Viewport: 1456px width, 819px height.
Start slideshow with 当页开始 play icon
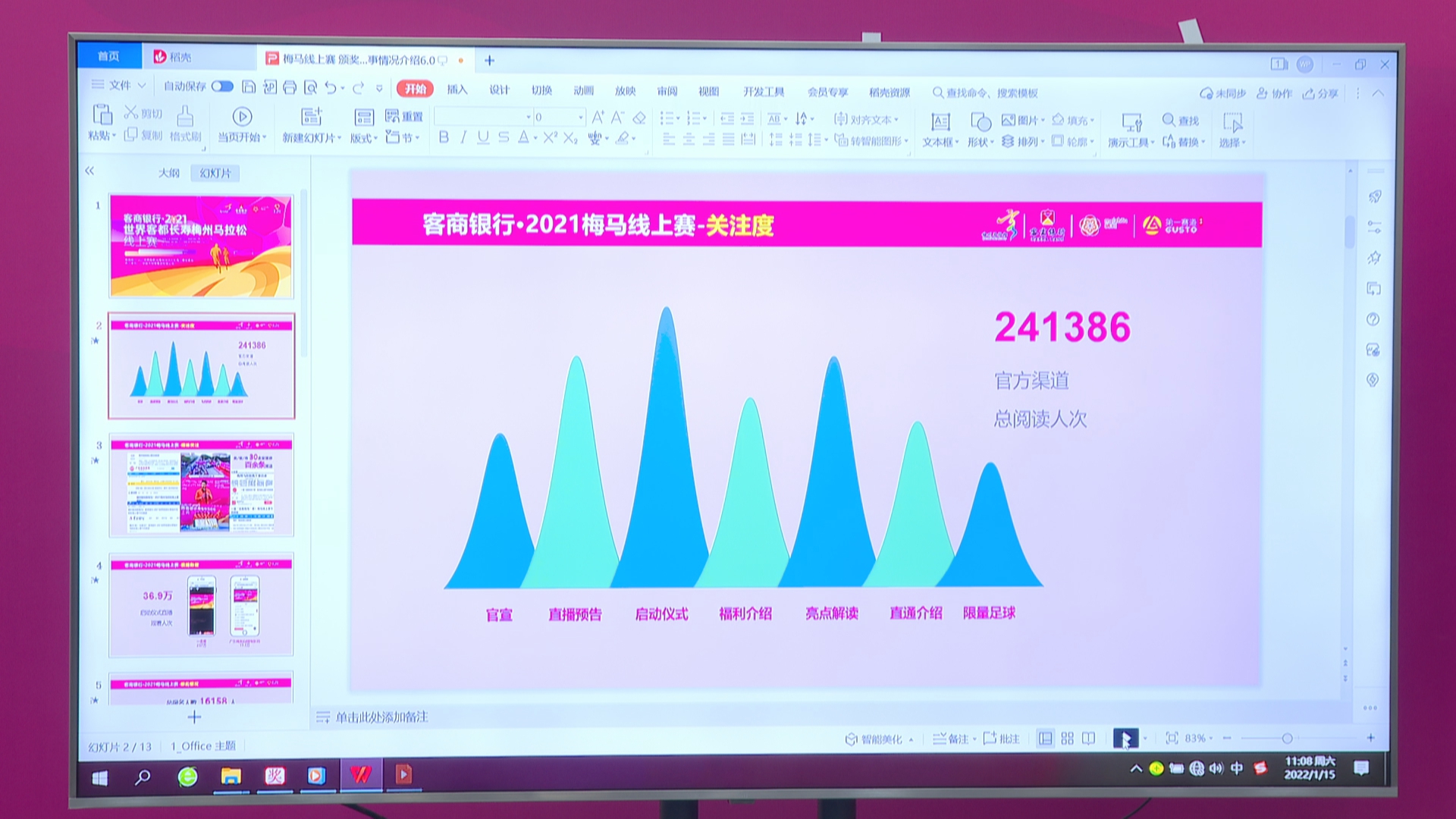point(242,116)
